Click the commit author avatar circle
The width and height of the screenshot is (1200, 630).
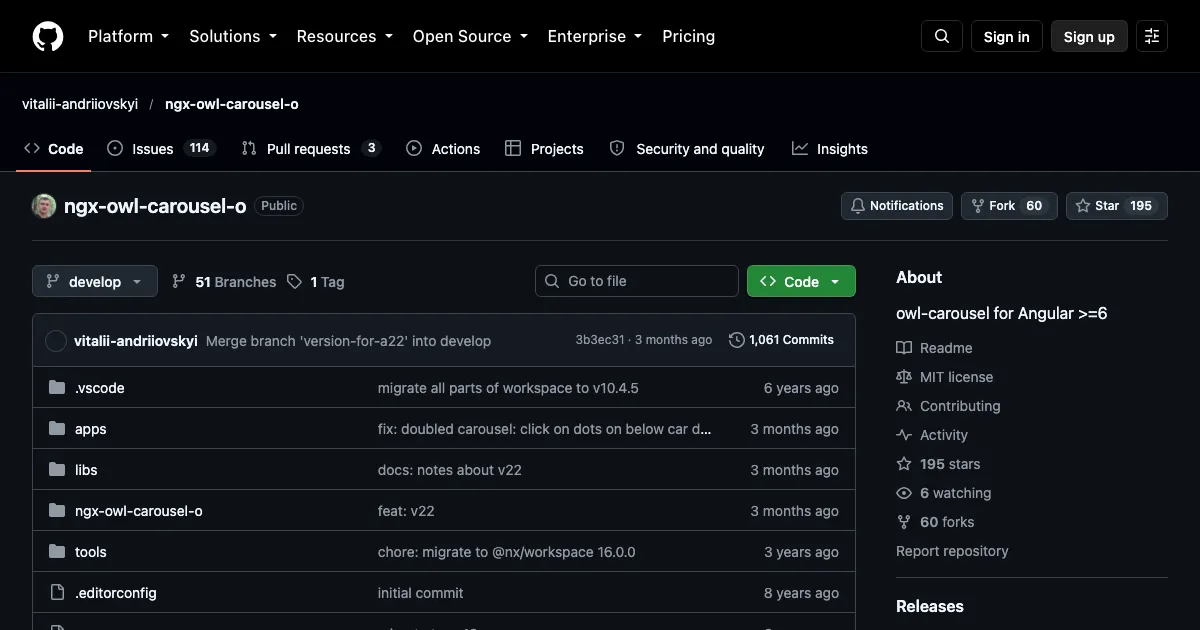56,341
